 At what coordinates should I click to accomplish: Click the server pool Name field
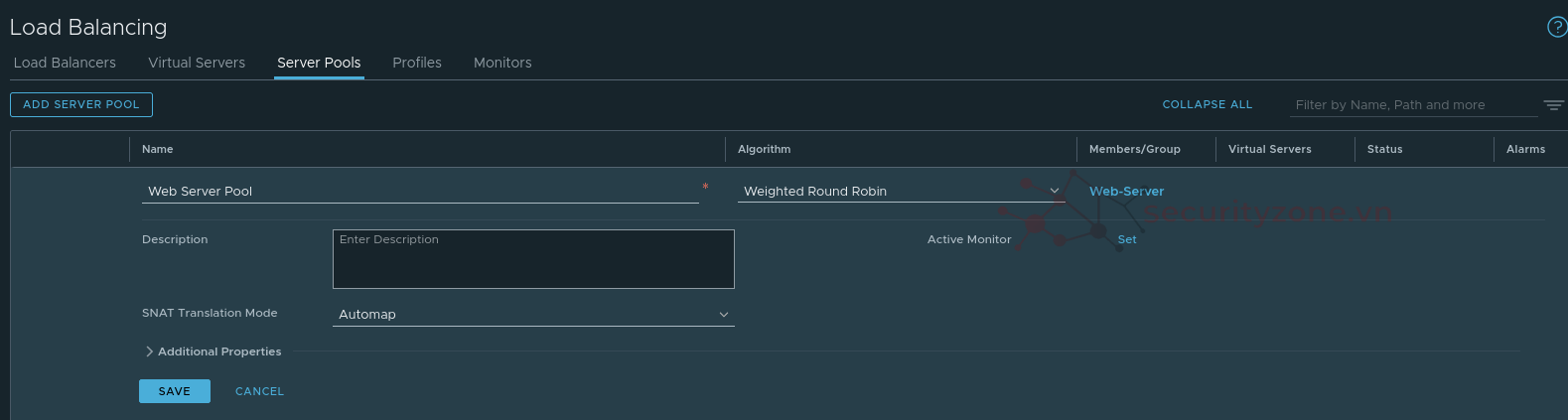coord(420,191)
